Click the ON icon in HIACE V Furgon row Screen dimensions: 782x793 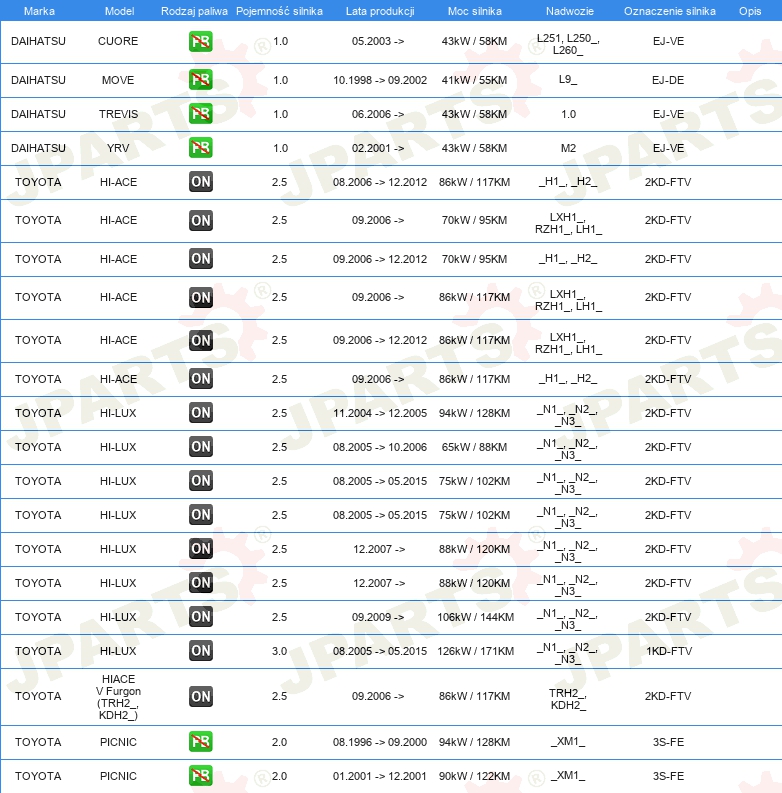click(x=201, y=696)
